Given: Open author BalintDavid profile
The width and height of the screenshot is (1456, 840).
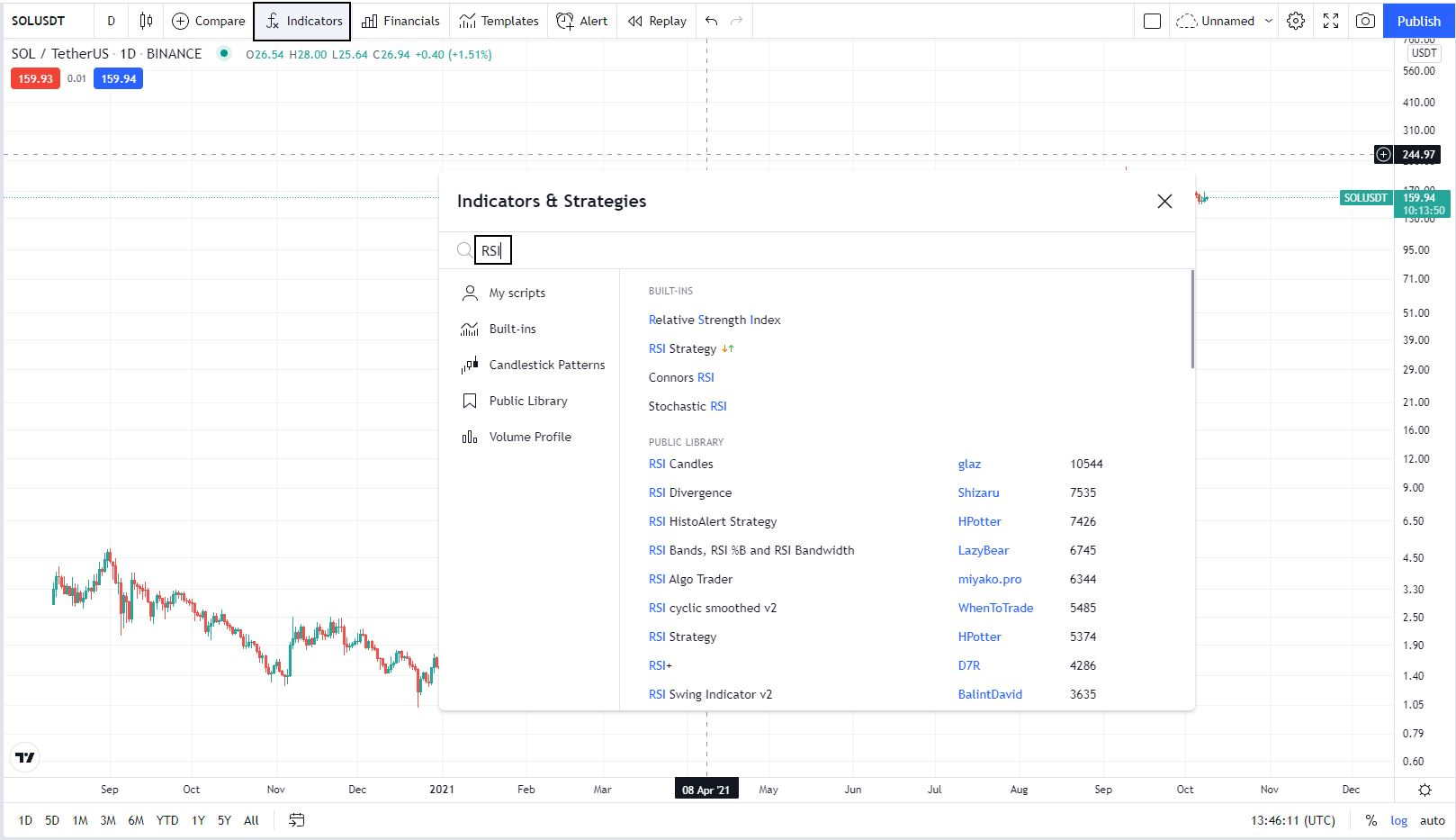Looking at the screenshot, I should [x=990, y=694].
